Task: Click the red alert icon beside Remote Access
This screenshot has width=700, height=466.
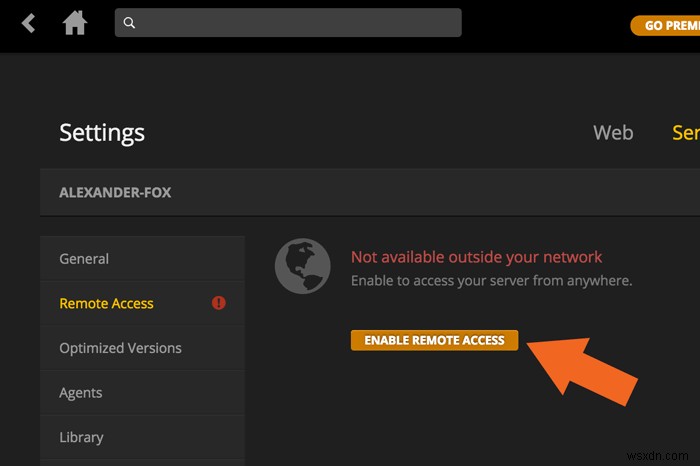Action: pos(219,303)
